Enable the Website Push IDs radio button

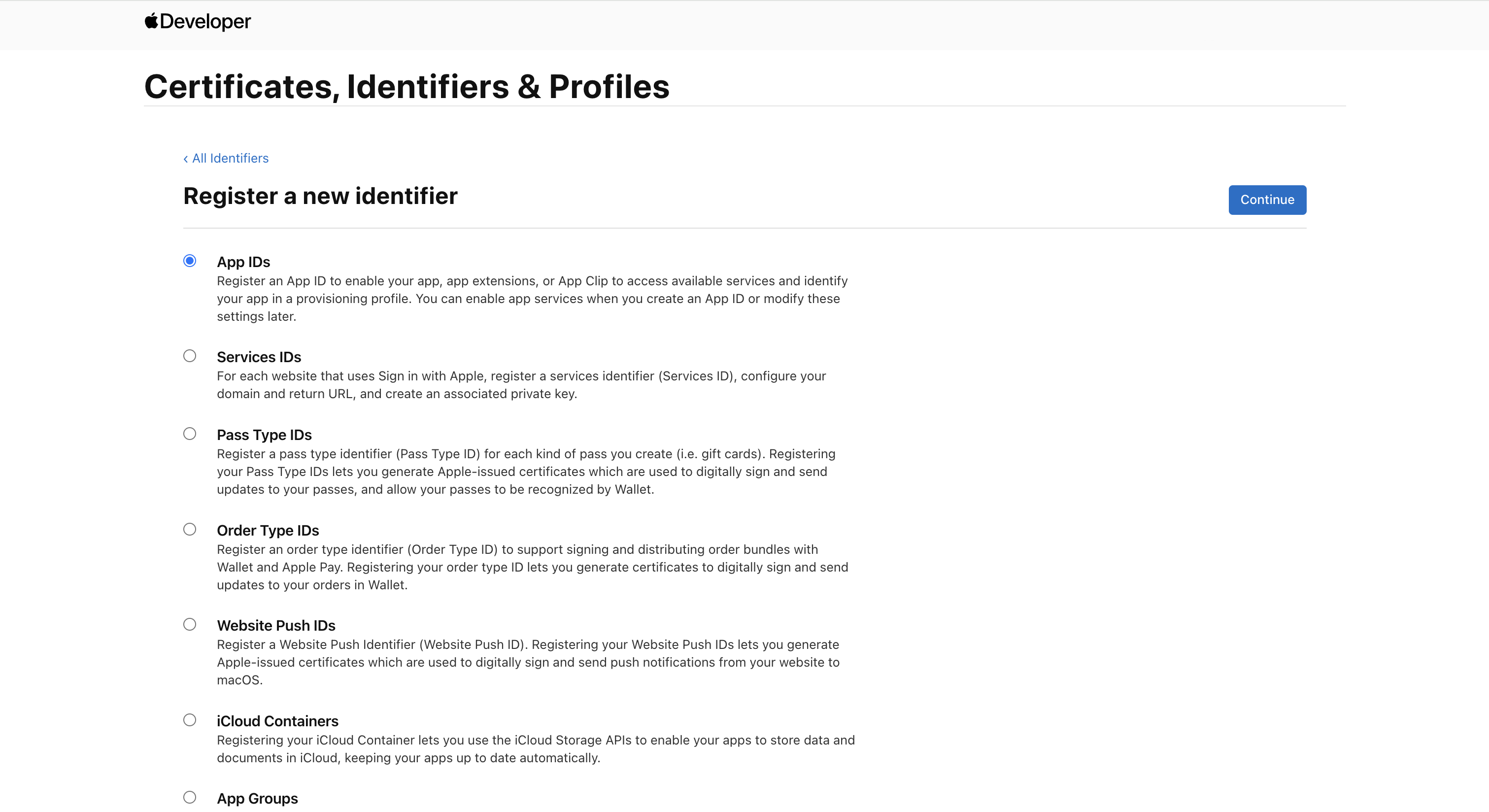tap(190, 625)
